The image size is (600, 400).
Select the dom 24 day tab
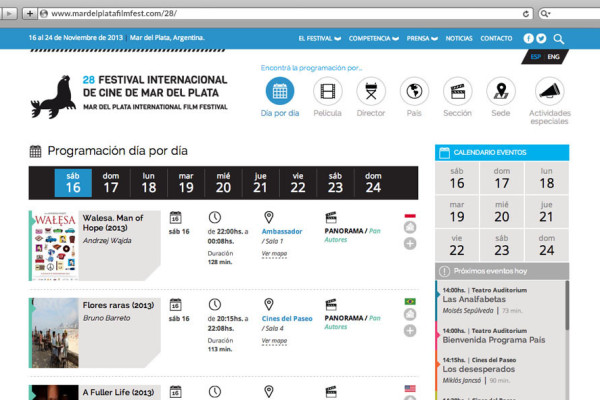click(373, 183)
